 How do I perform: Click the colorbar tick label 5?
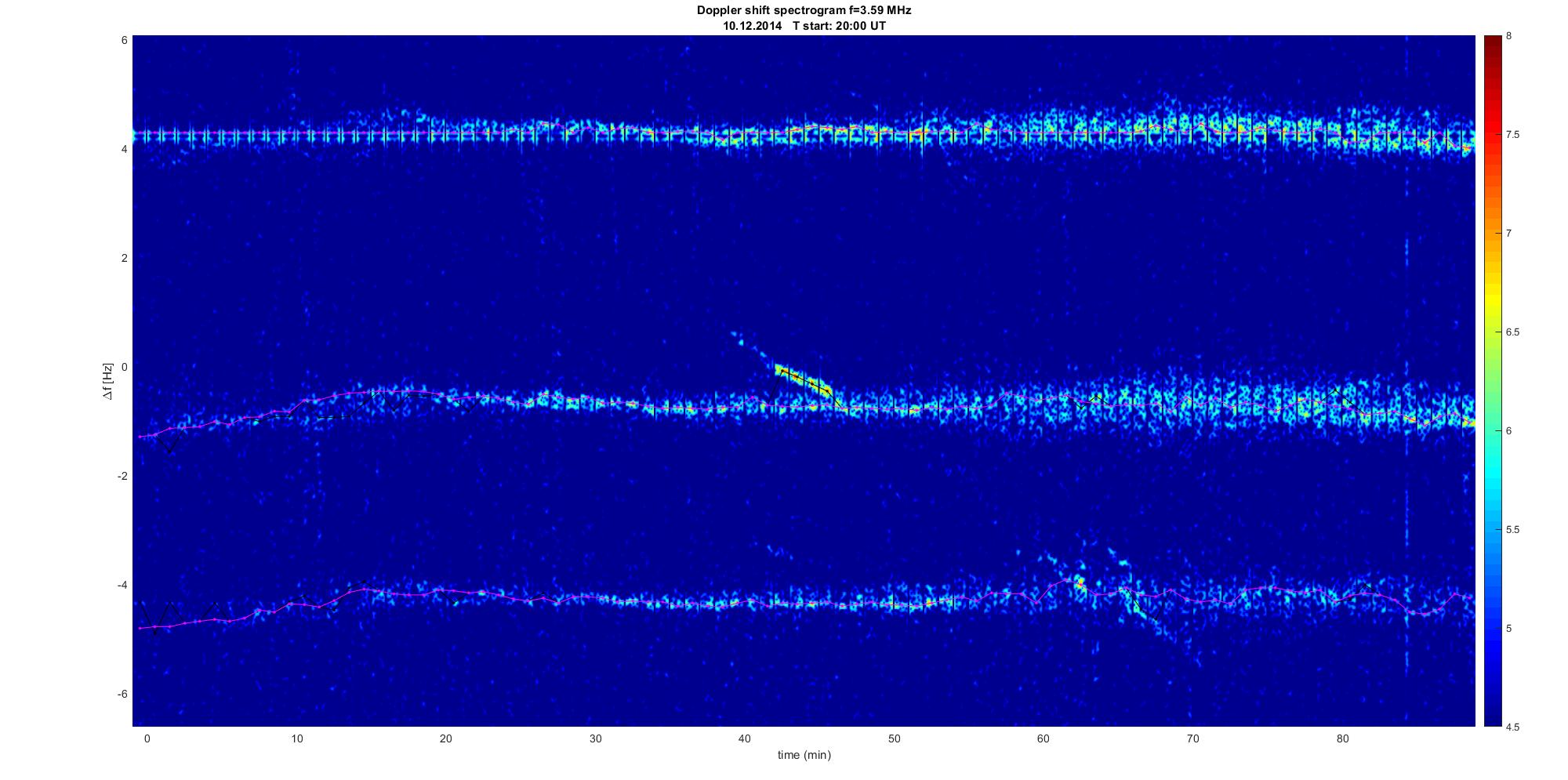click(1508, 629)
